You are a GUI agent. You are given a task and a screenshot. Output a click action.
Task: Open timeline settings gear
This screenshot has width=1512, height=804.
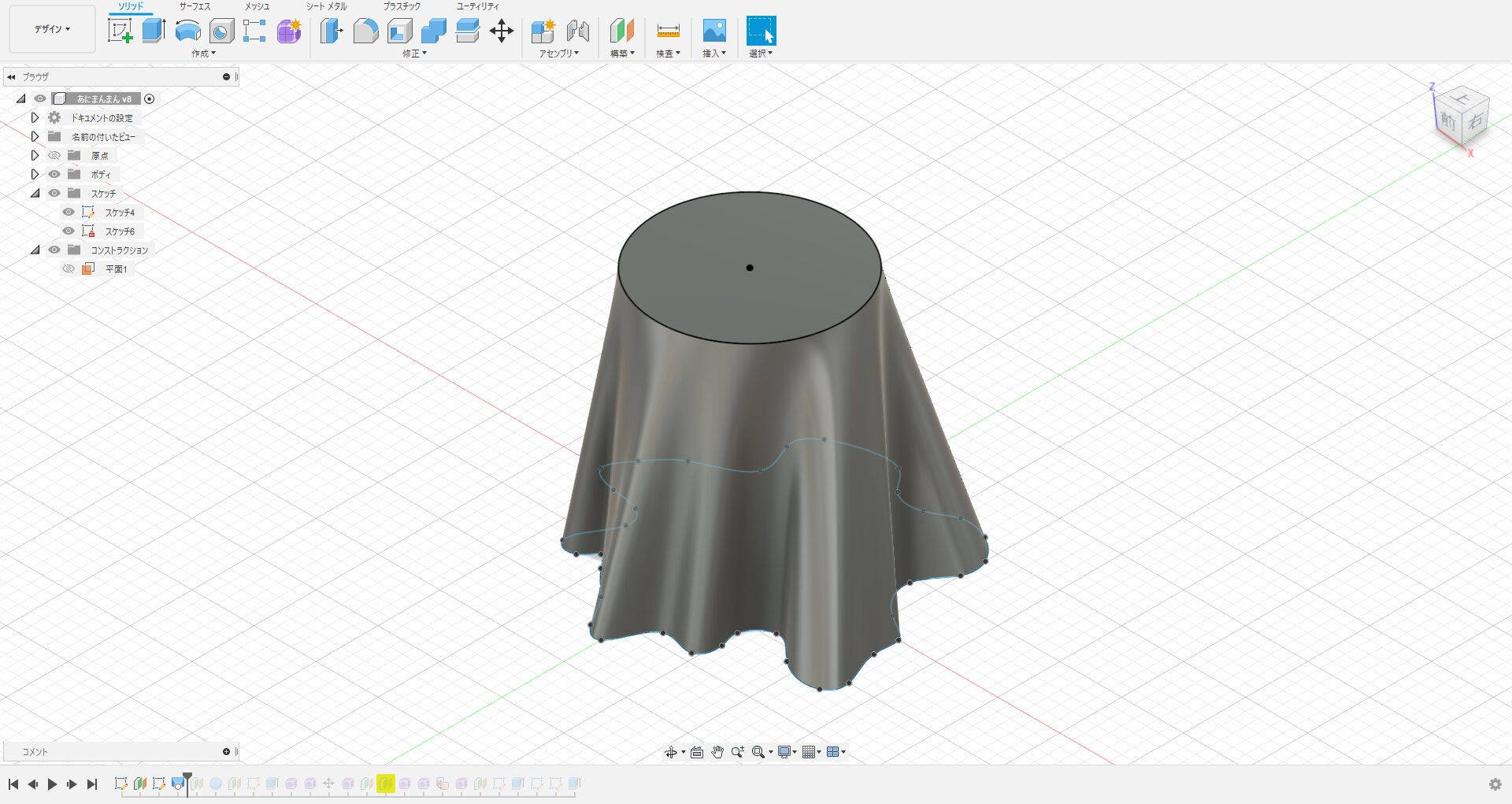(1495, 784)
